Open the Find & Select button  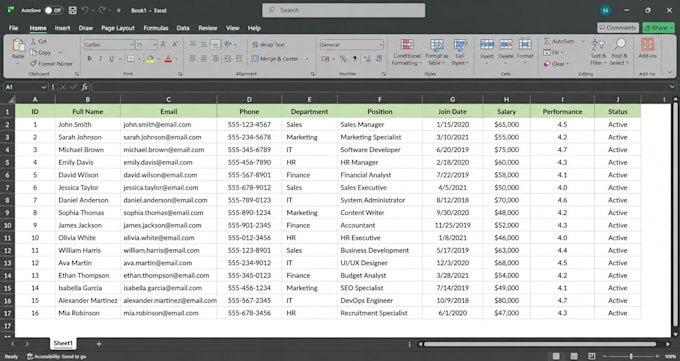(x=619, y=52)
